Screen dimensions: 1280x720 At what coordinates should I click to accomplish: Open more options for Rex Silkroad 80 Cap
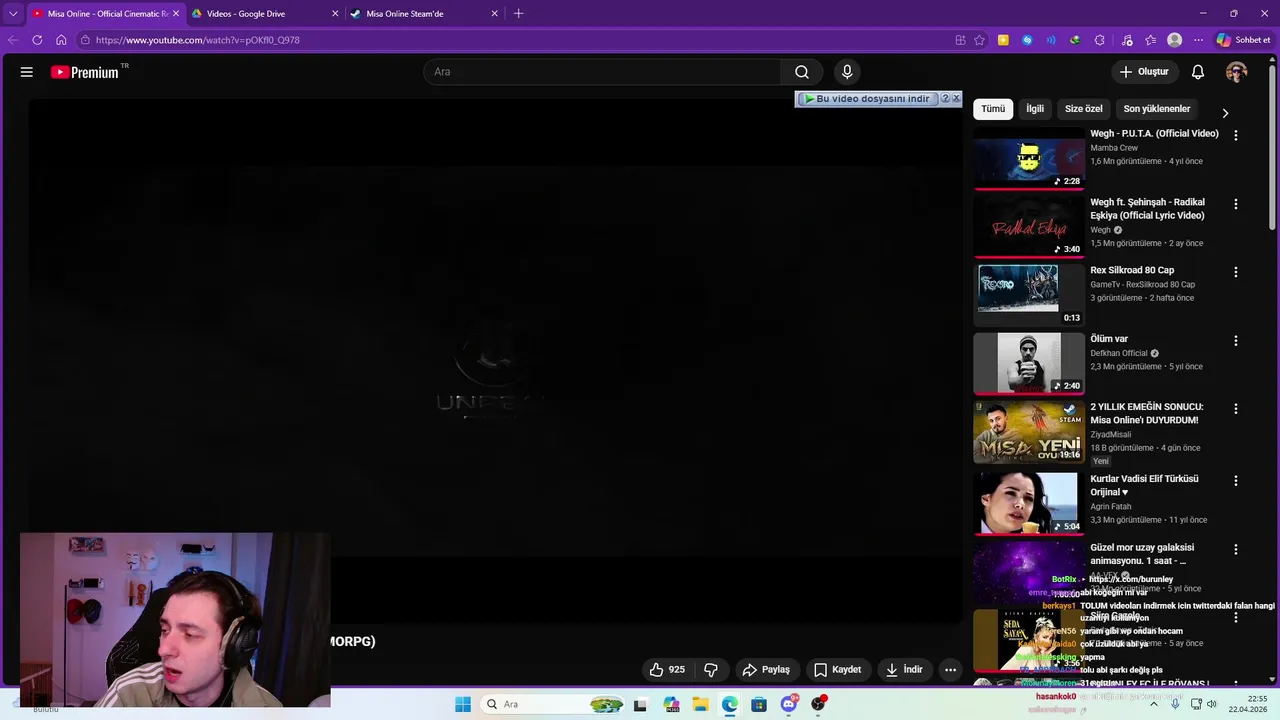pos(1236,272)
